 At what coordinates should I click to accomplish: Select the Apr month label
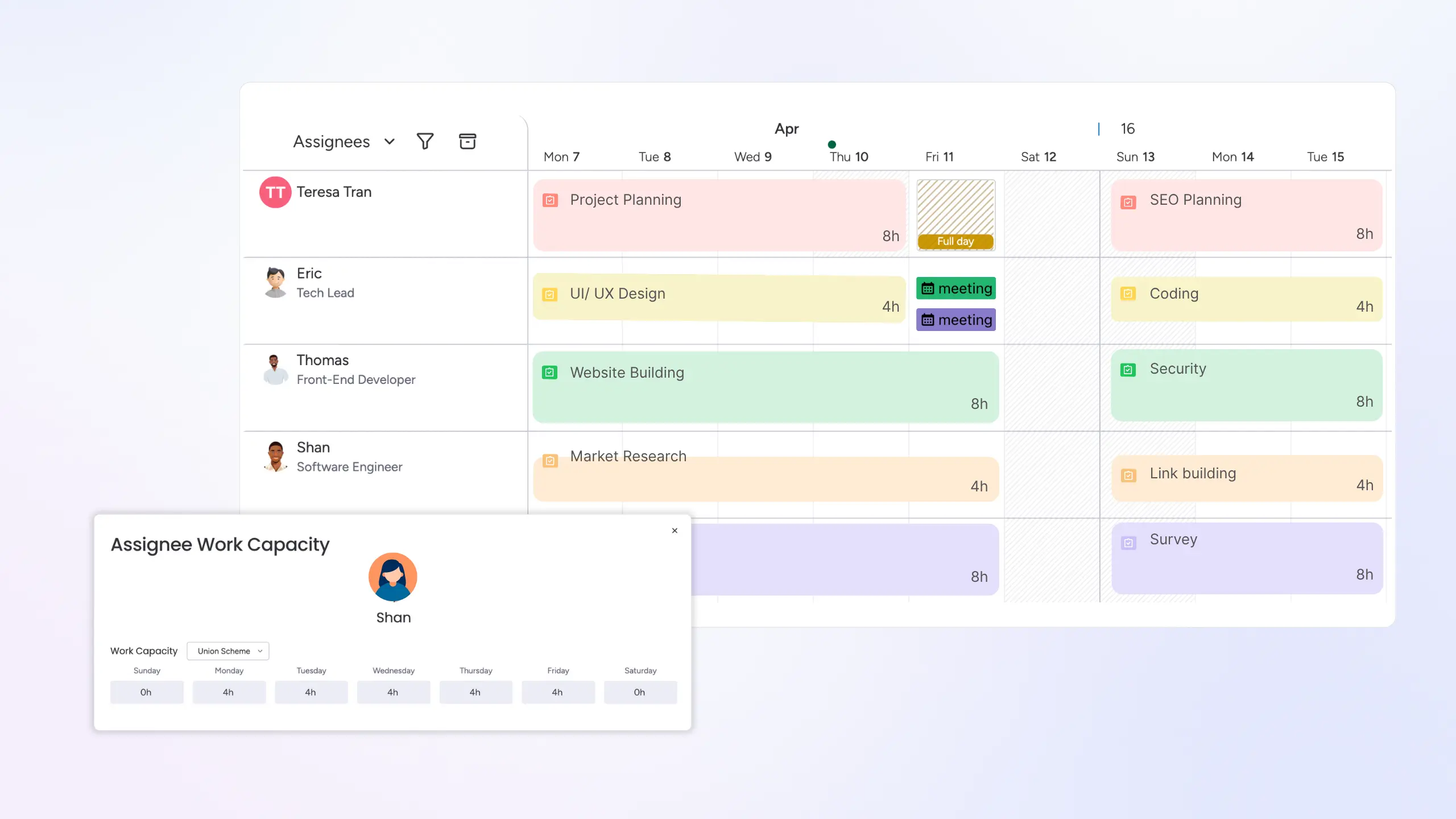pyautogui.click(x=787, y=129)
